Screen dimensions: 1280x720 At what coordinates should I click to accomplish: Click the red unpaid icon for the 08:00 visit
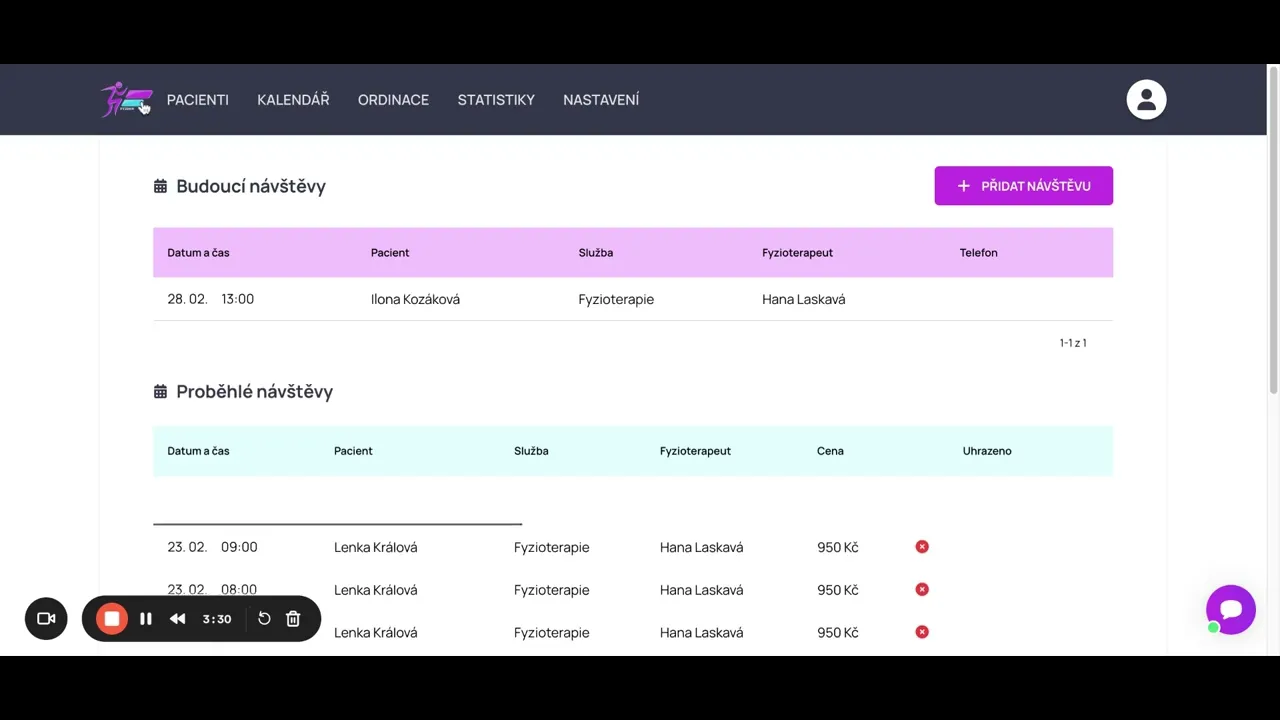[x=922, y=590]
